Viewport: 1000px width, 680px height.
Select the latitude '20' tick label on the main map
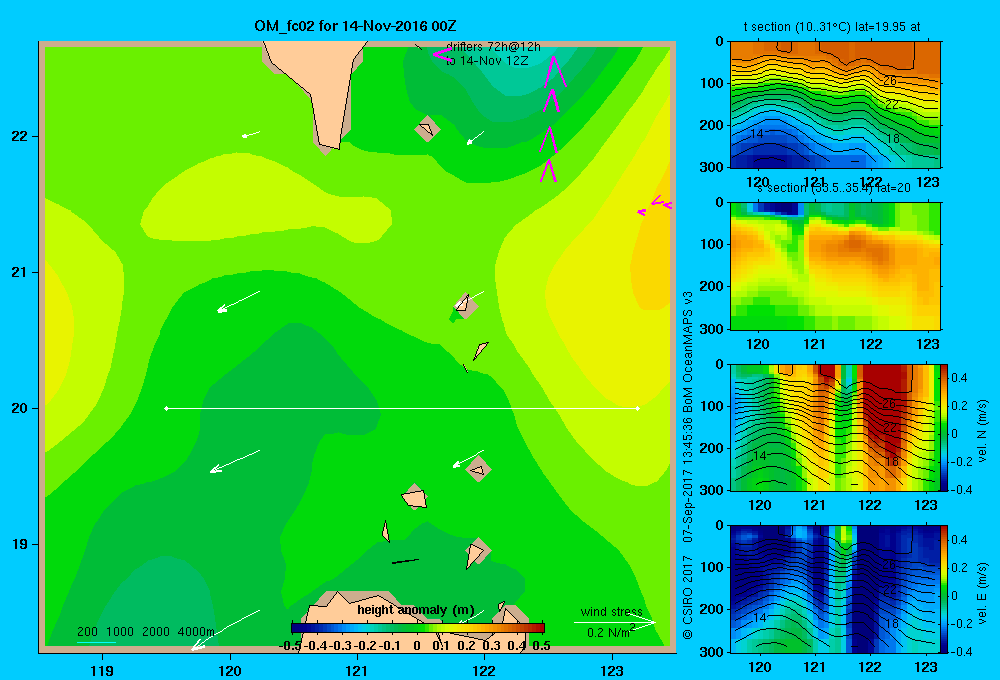[20, 408]
